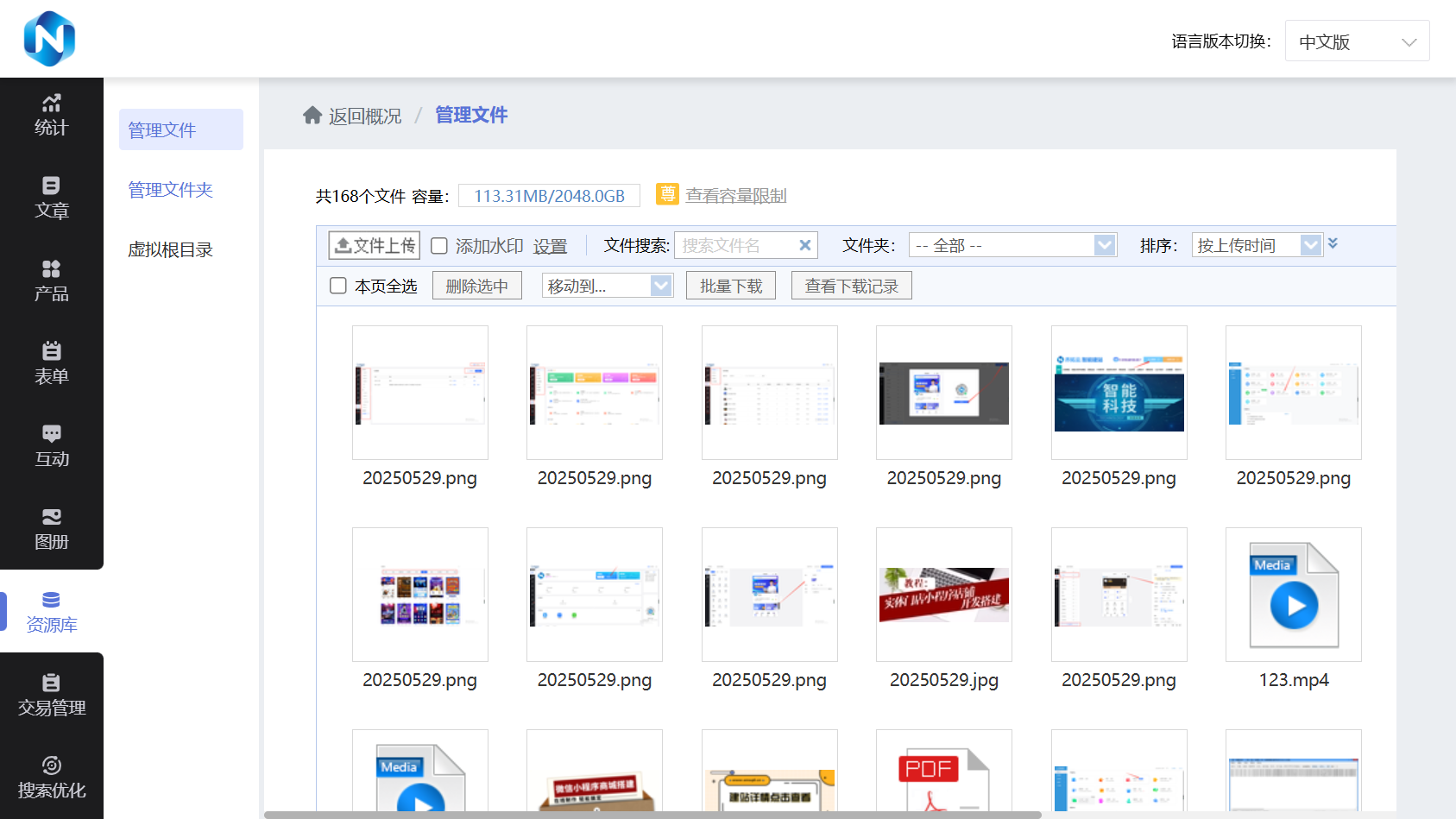Click the home icon next to 返回概况

(x=312, y=116)
